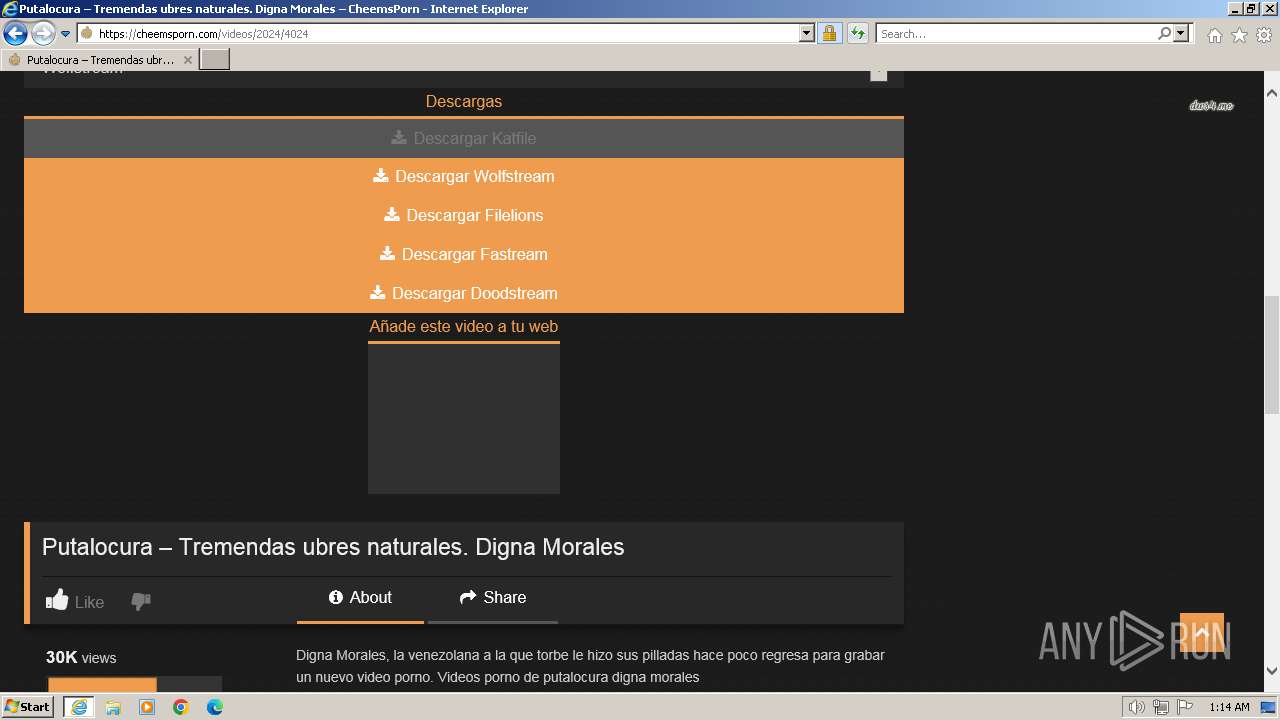1280x720 pixels.
Task: Open Favorites star icon
Action: point(1239,35)
